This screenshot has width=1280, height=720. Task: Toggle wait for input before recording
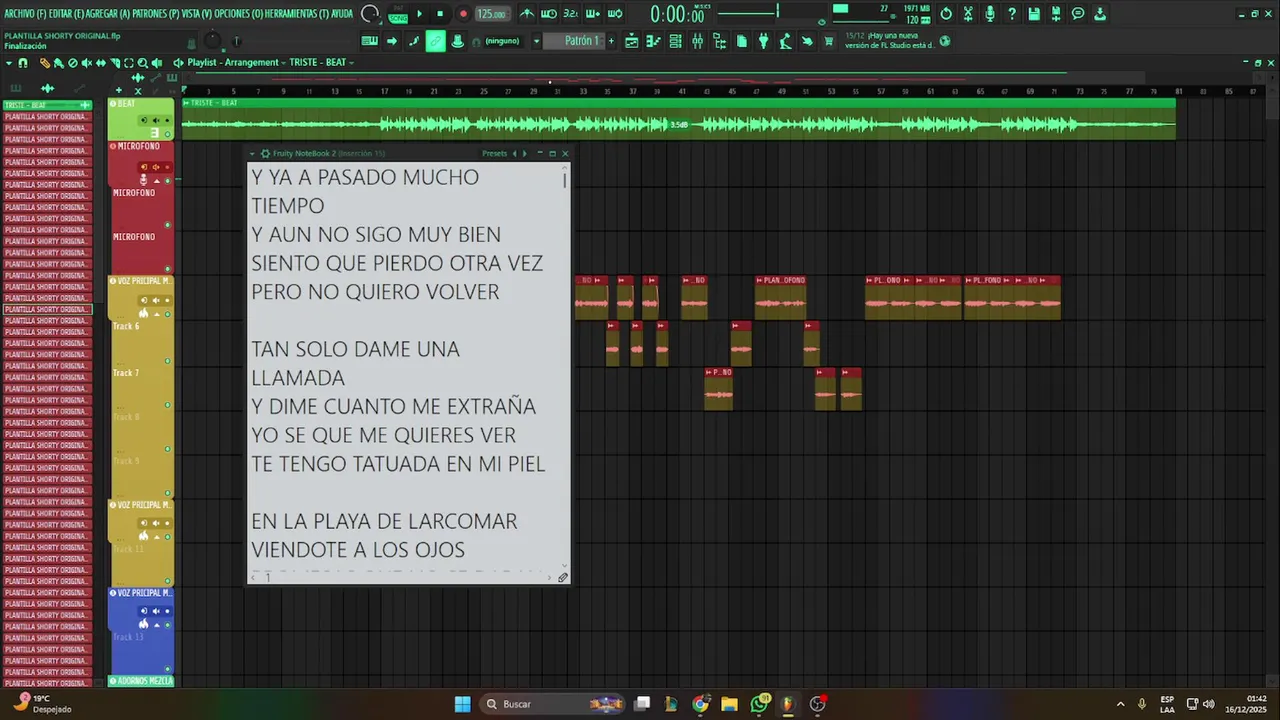(x=549, y=14)
